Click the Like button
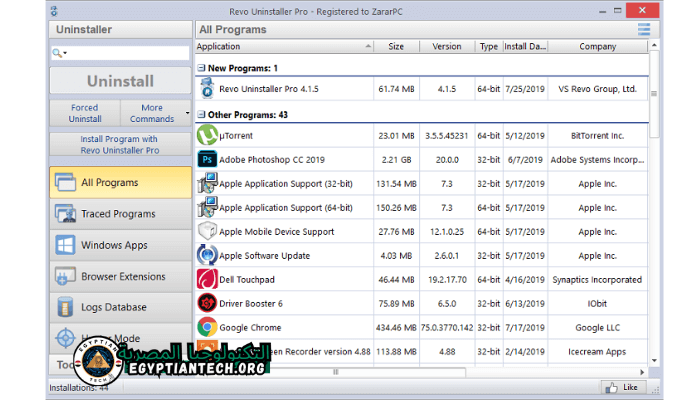Viewport: 698px width, 400px height. pyautogui.click(x=622, y=388)
